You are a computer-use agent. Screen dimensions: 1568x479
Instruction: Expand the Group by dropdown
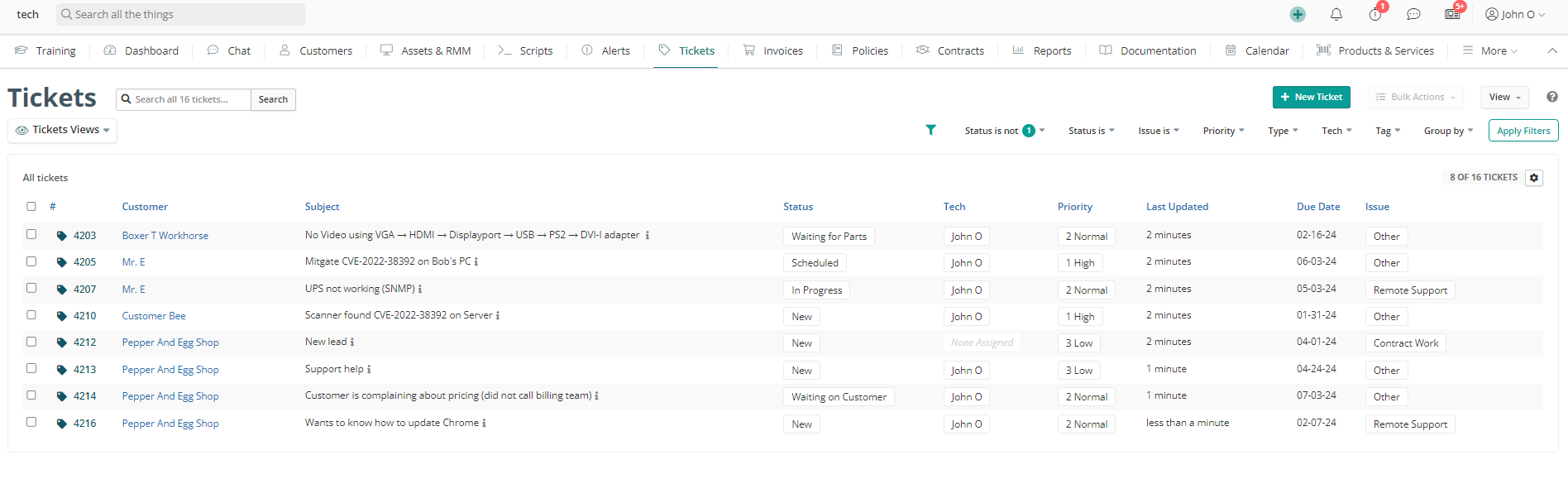tap(1448, 131)
